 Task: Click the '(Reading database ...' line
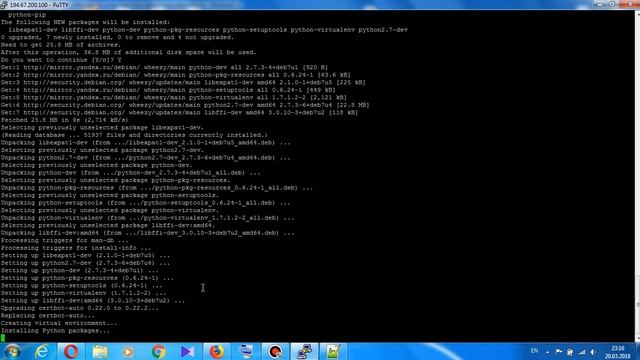point(134,135)
